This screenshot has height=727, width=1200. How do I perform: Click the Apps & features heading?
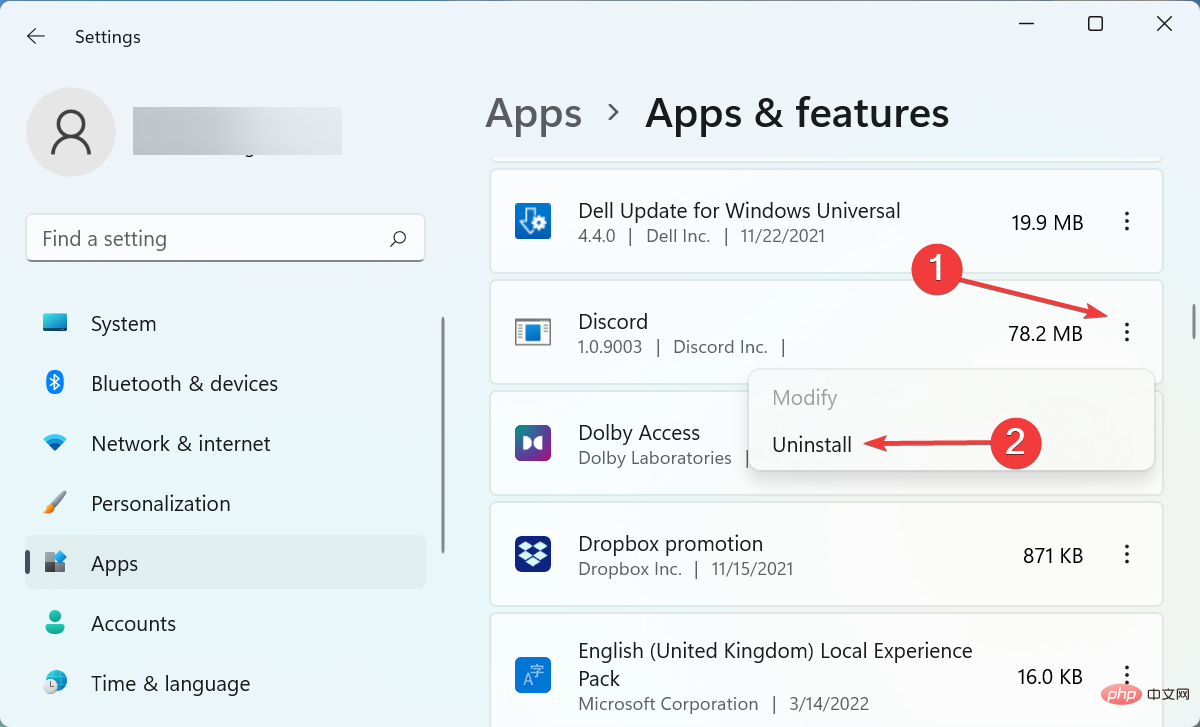point(797,114)
